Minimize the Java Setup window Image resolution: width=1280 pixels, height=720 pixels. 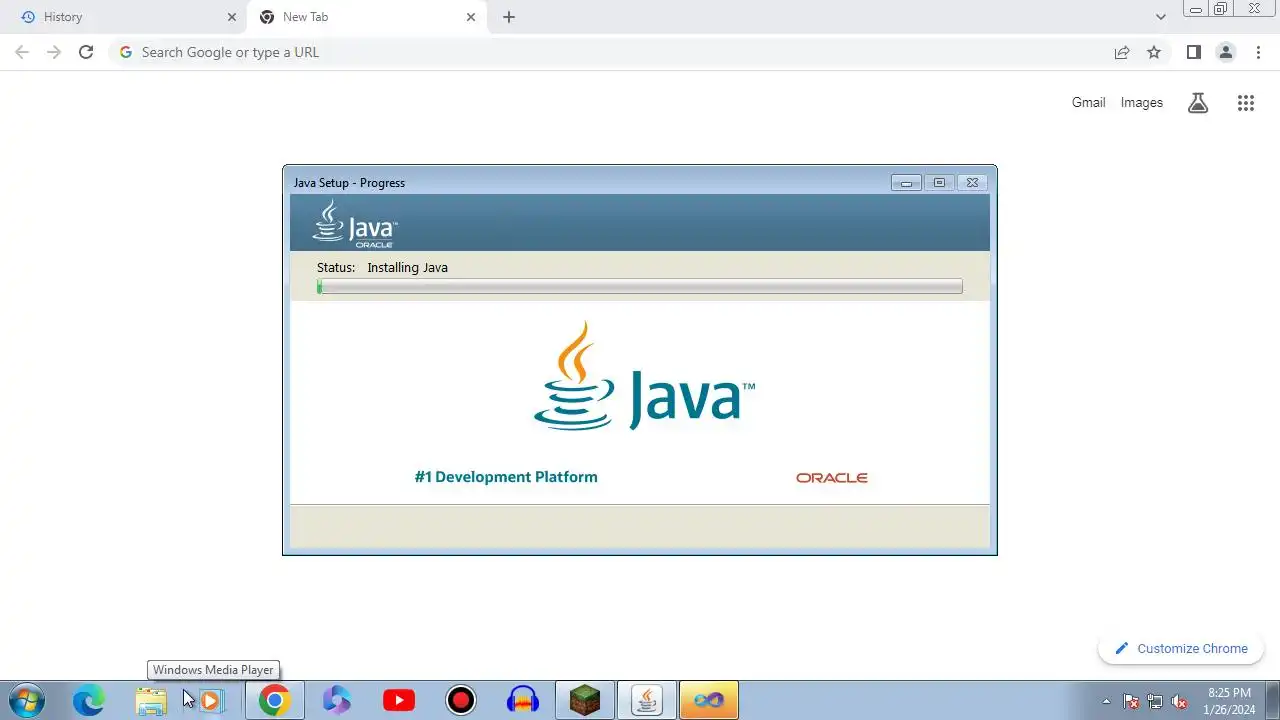[x=906, y=182]
